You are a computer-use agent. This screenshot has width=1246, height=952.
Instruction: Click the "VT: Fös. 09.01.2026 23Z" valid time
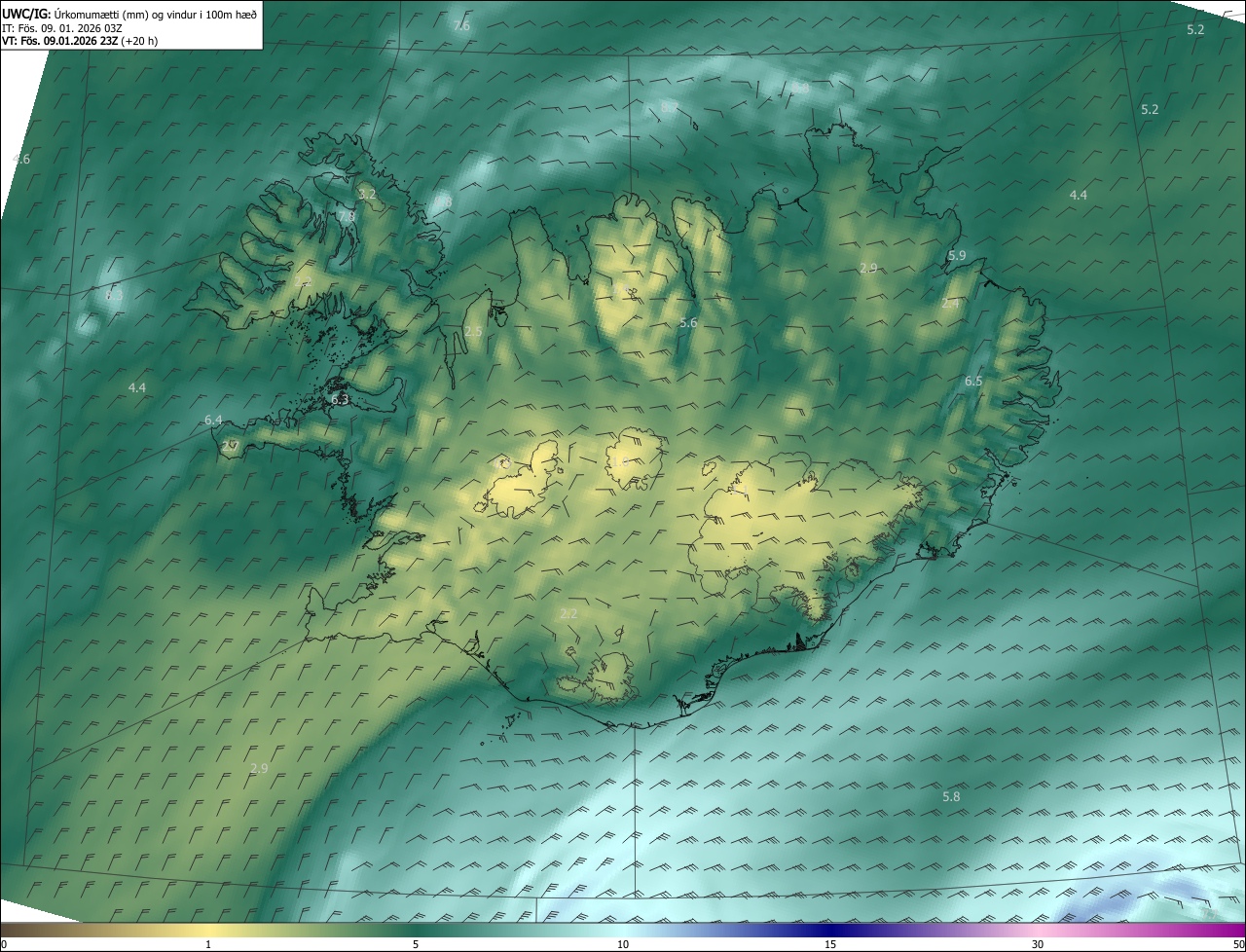pyautogui.click(x=60, y=41)
